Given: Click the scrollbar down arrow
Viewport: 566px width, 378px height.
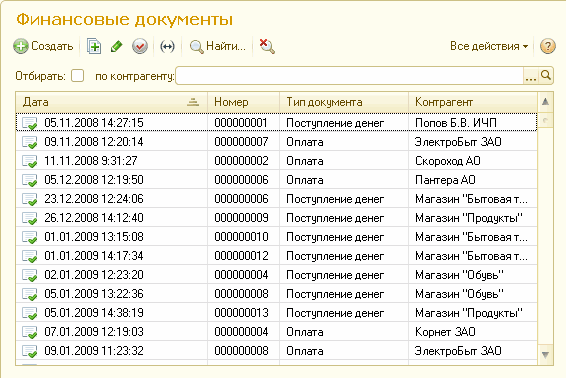Looking at the screenshot, I should (545, 355).
